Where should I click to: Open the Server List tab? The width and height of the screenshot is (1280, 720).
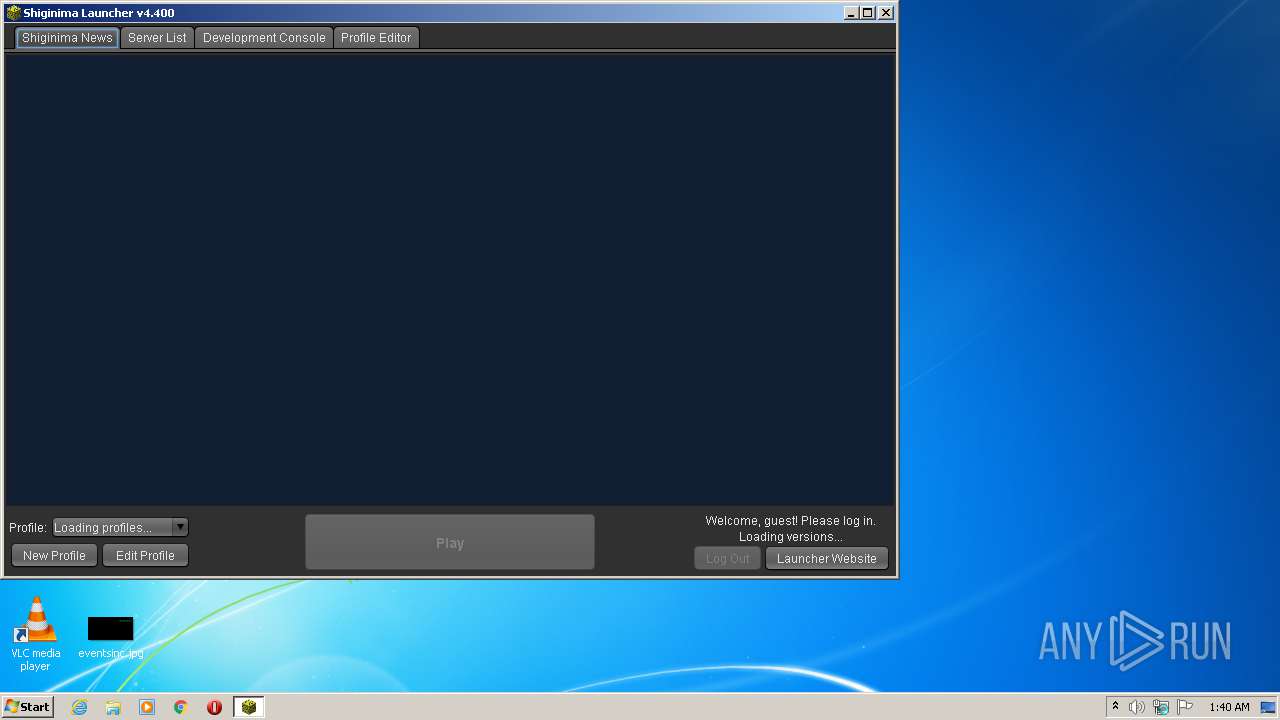157,38
